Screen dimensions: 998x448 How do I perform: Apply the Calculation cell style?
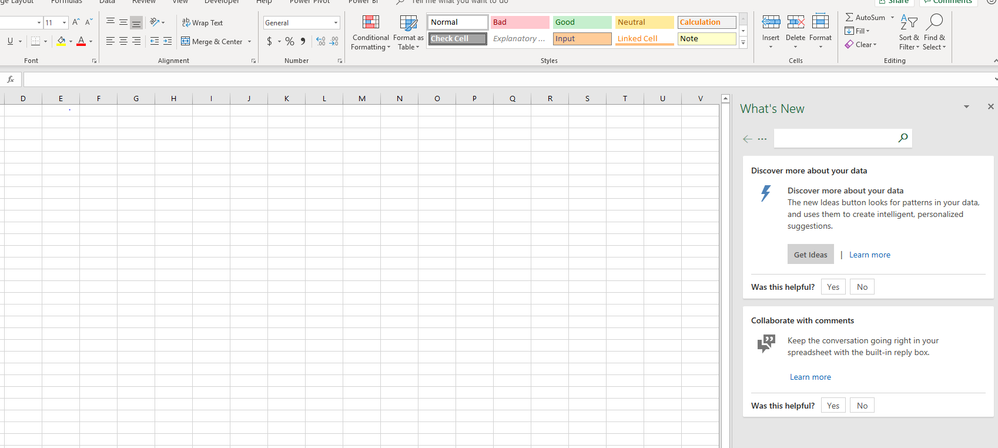click(x=706, y=22)
